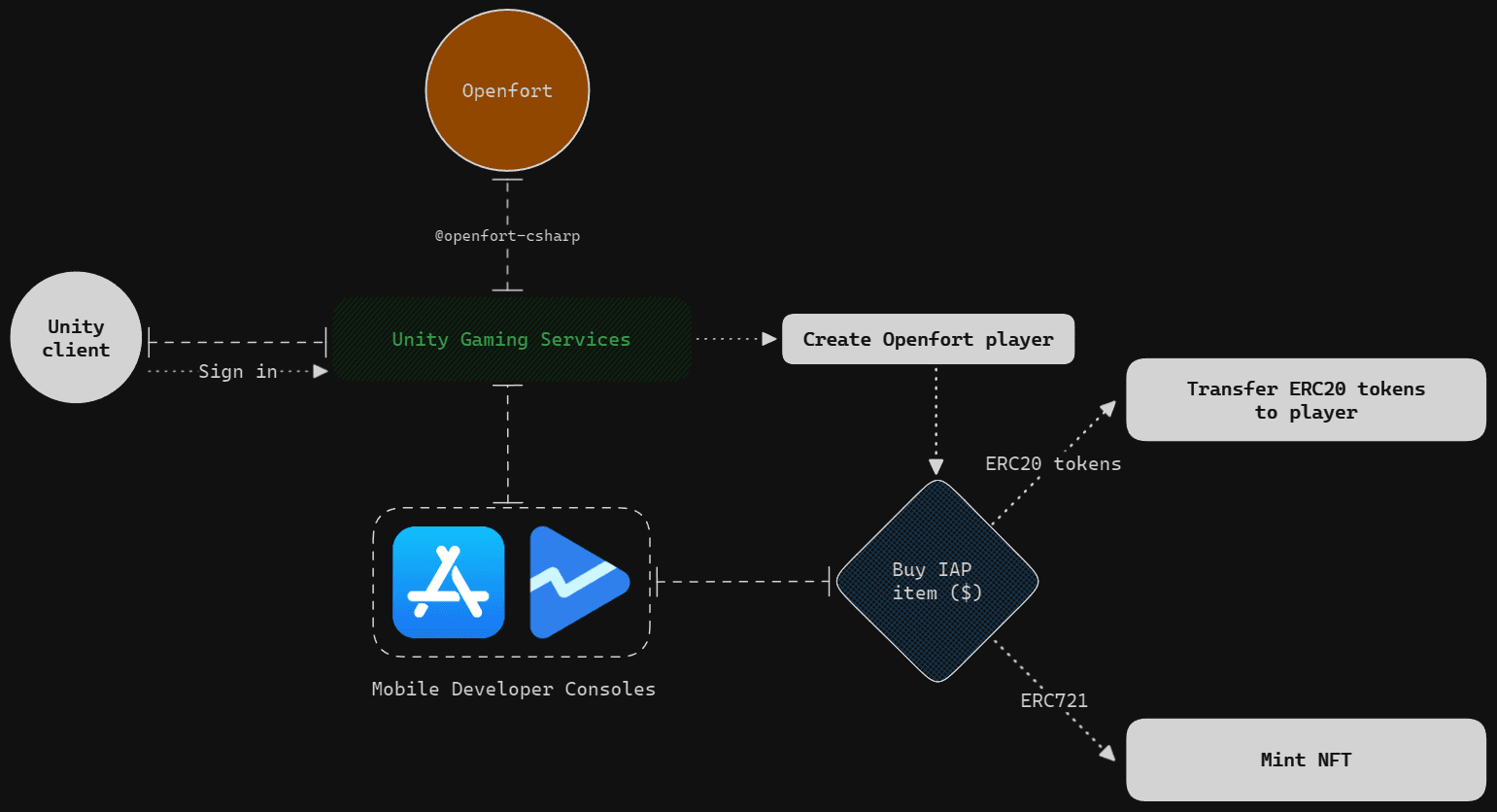Select the App Store icon
This screenshot has width=1497, height=812.
pyautogui.click(x=448, y=583)
